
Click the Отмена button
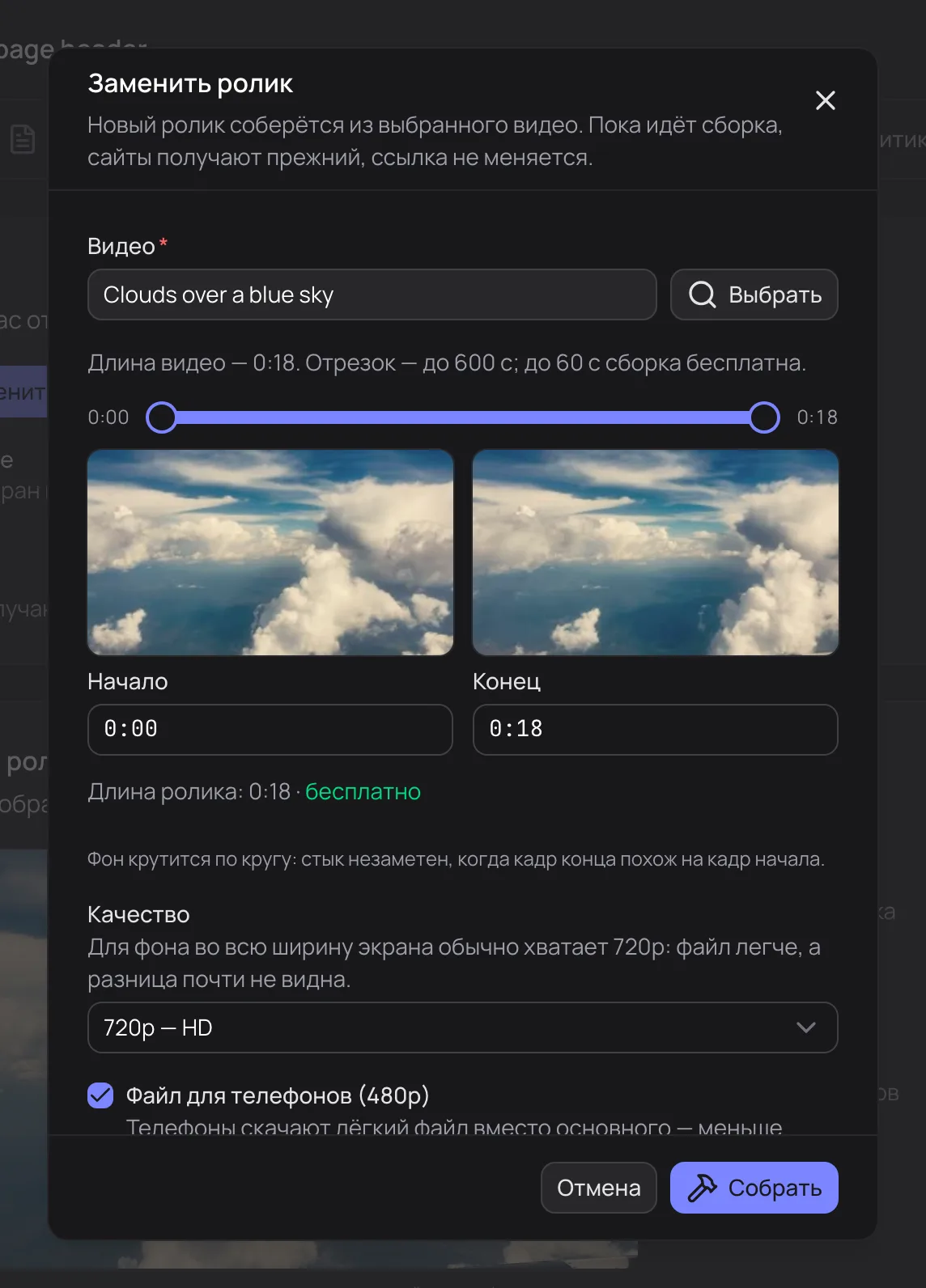click(x=598, y=1188)
